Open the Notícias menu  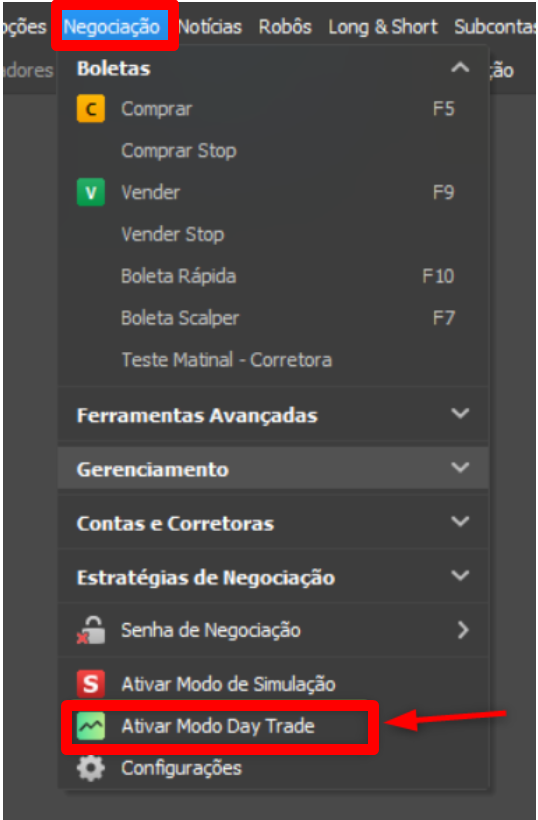210,26
